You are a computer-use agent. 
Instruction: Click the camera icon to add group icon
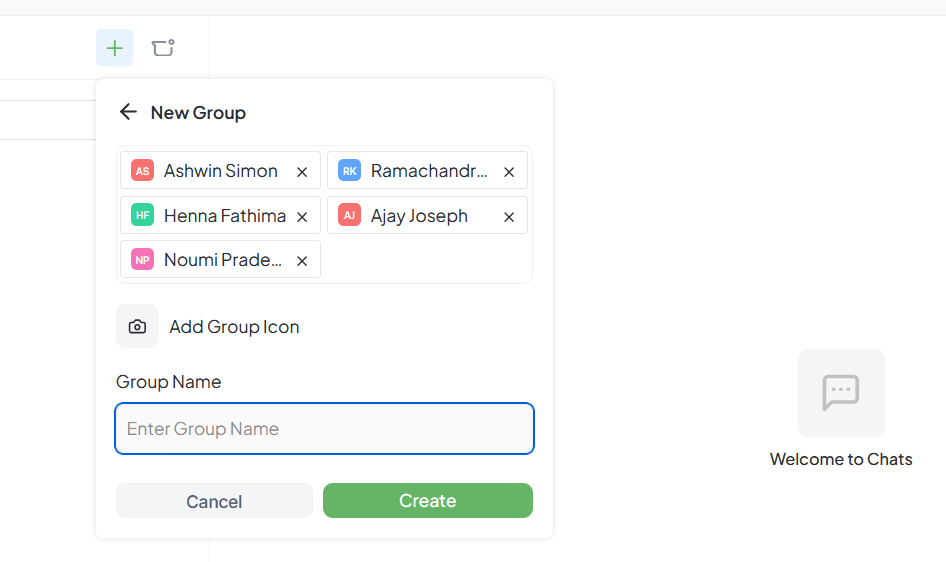(138, 327)
